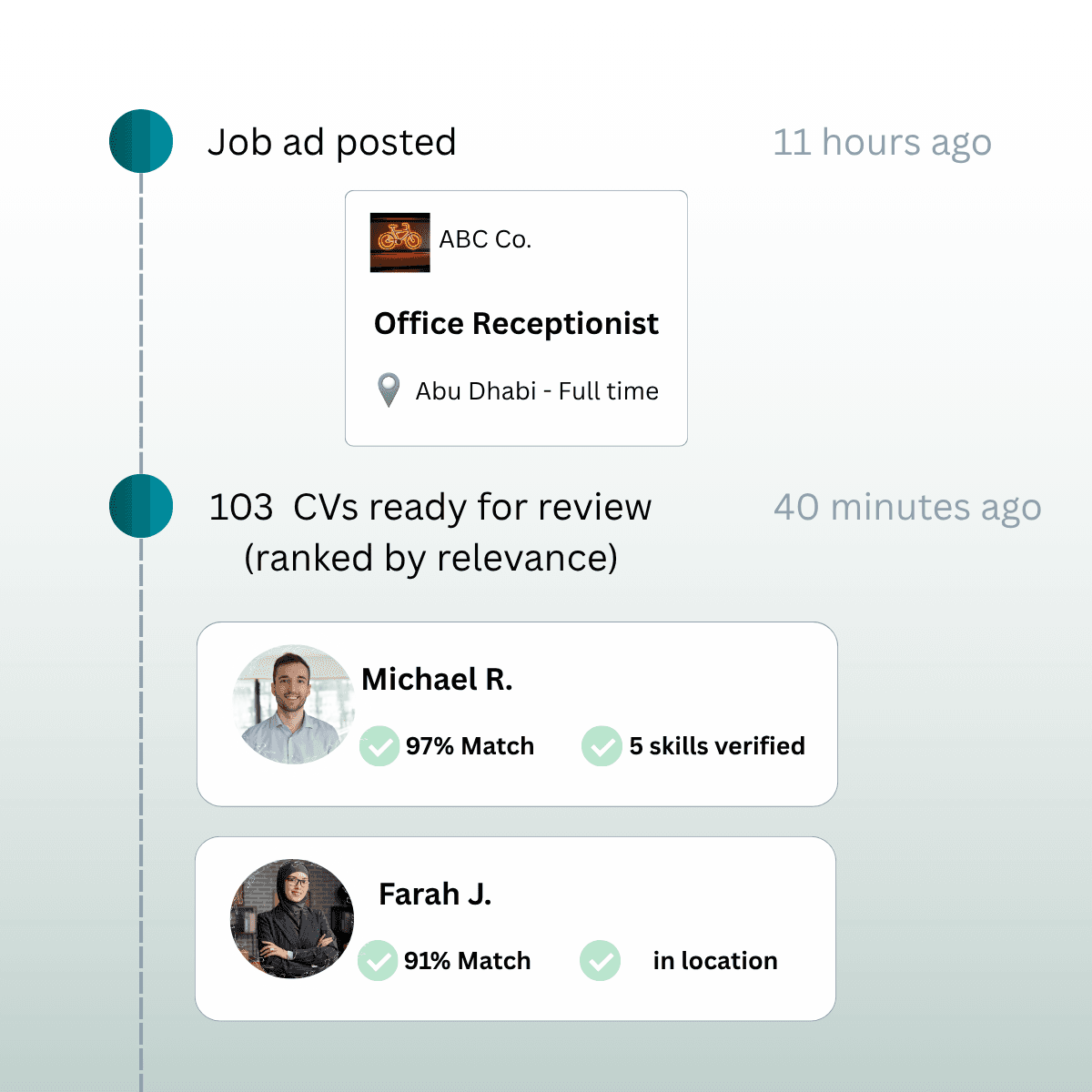Click the 5 skills verified label
Screen dimensions: 1092x1092
pyautogui.click(x=717, y=746)
